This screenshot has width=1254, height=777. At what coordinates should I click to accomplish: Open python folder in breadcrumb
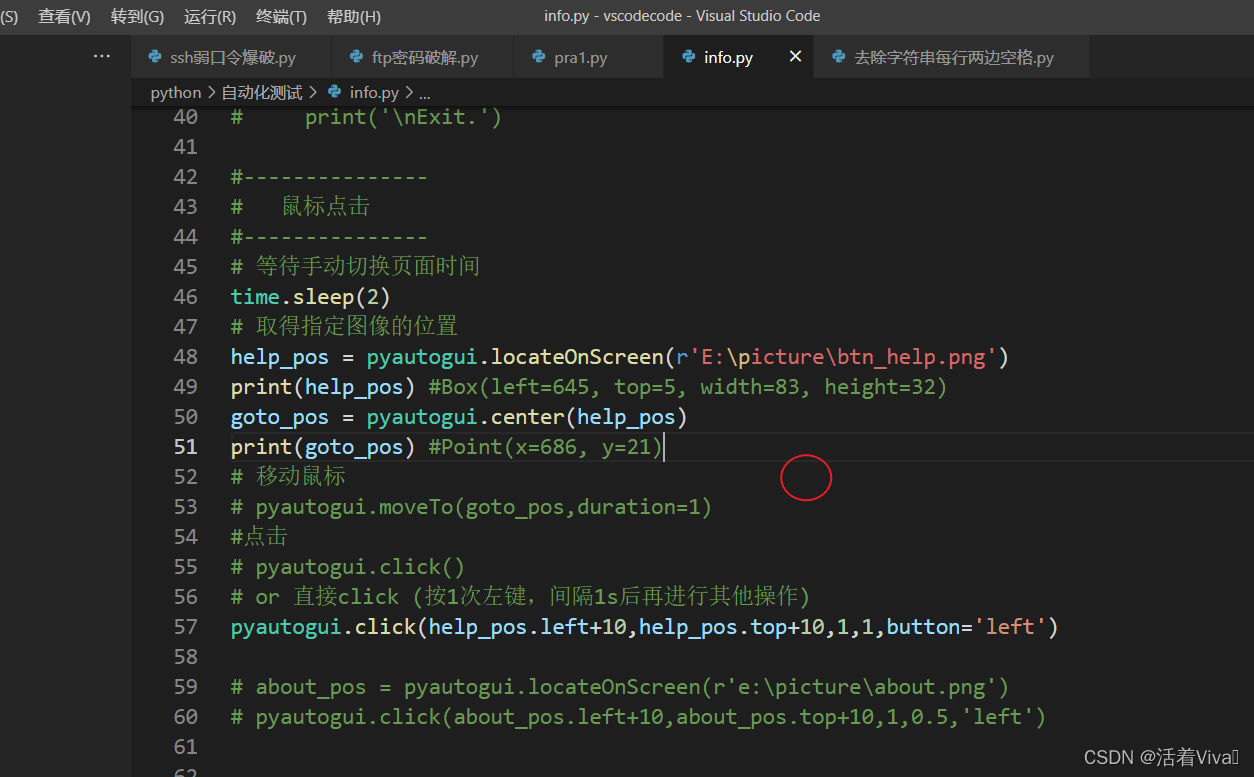176,92
